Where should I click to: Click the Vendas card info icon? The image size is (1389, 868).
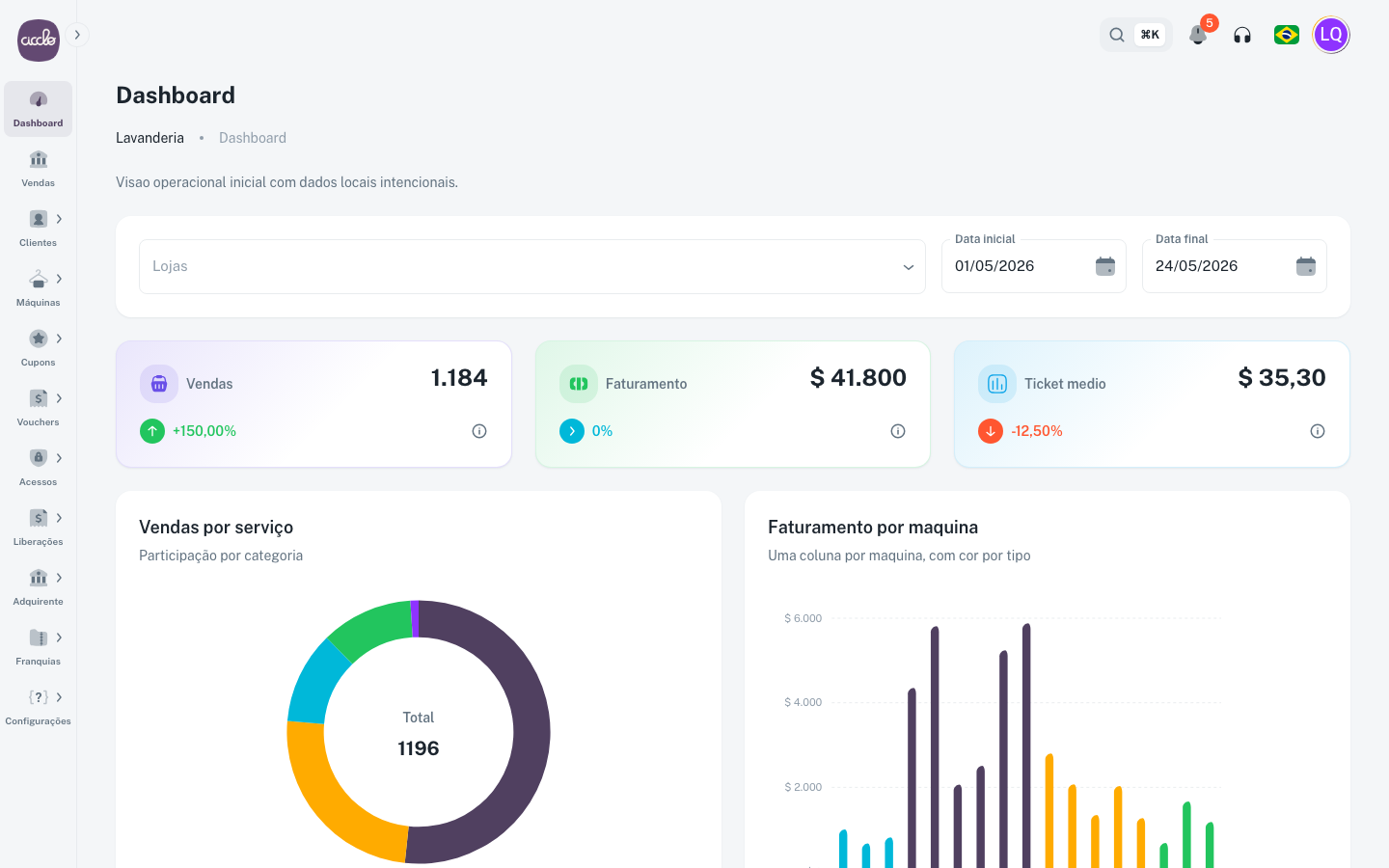[479, 431]
